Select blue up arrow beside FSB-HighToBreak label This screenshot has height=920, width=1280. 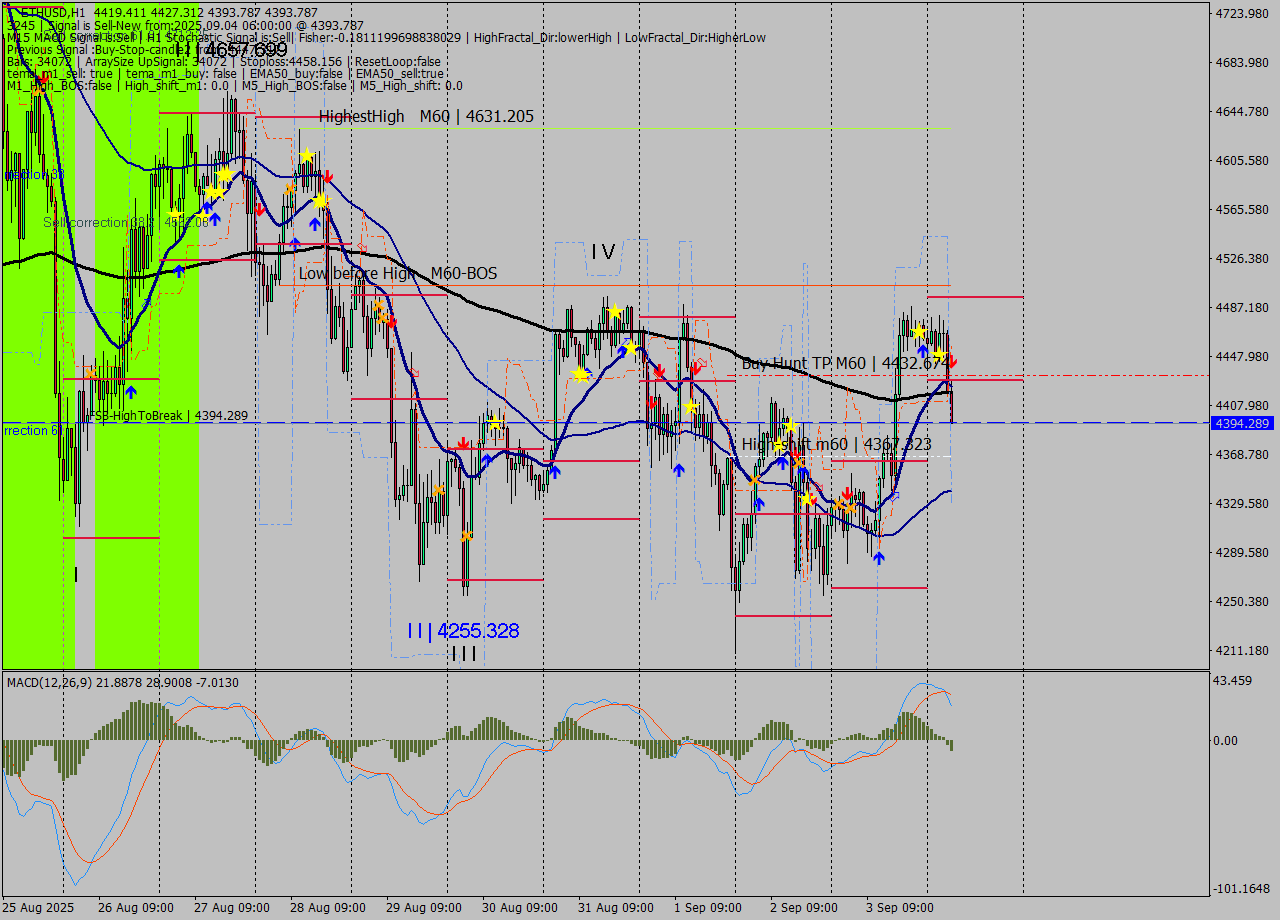131,392
